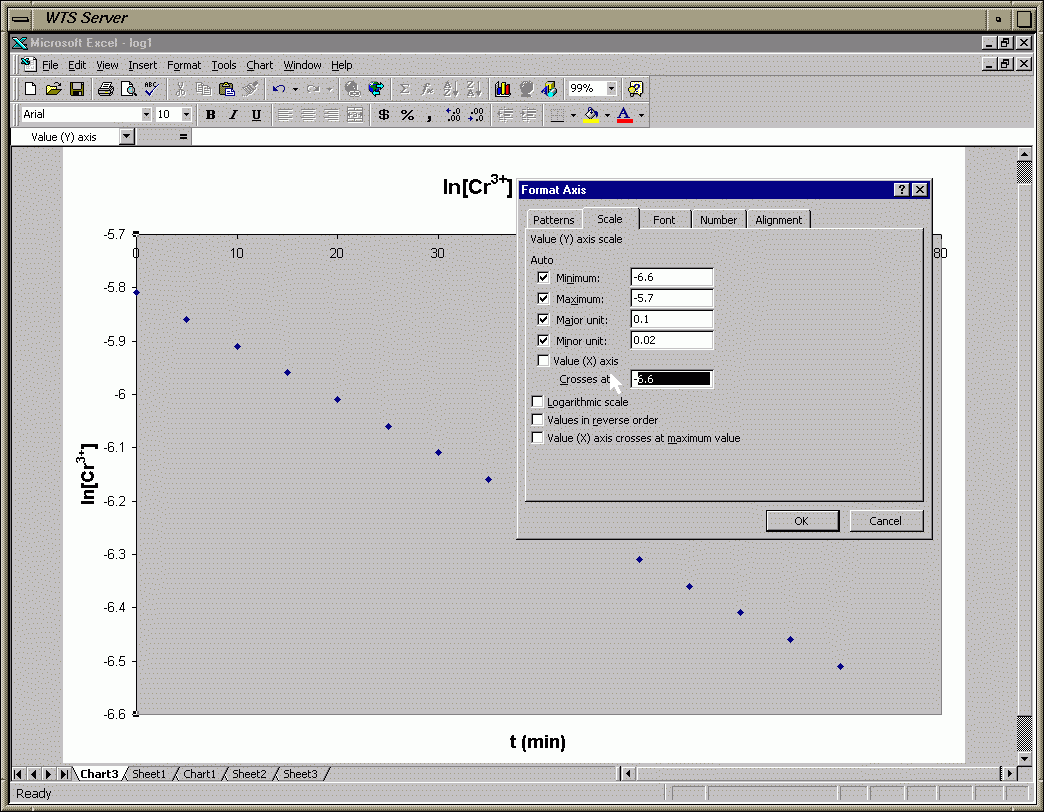Uncheck the Minimum auto checkbox
The height and width of the screenshot is (812, 1044).
[543, 277]
